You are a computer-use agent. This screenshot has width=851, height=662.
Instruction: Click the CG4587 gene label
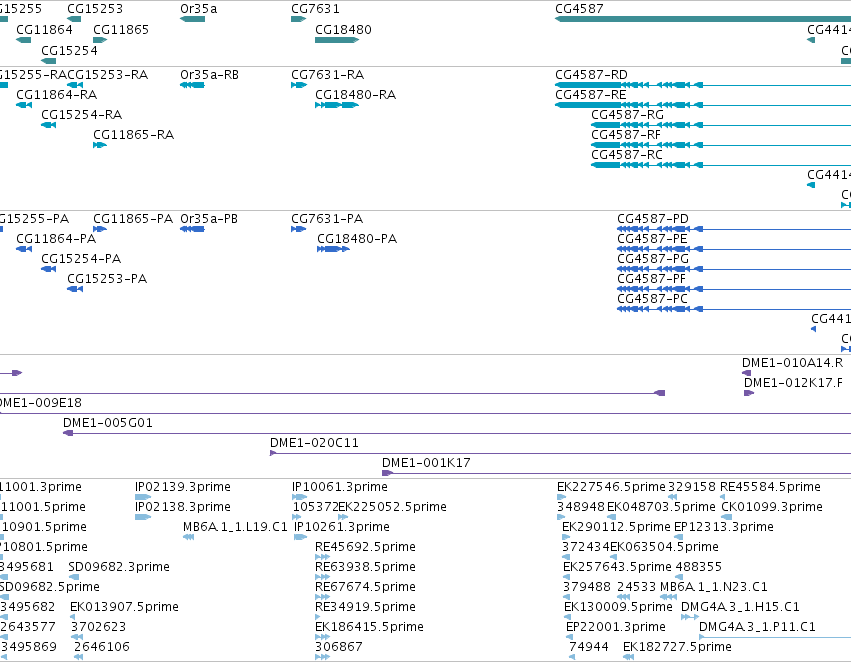579,9
